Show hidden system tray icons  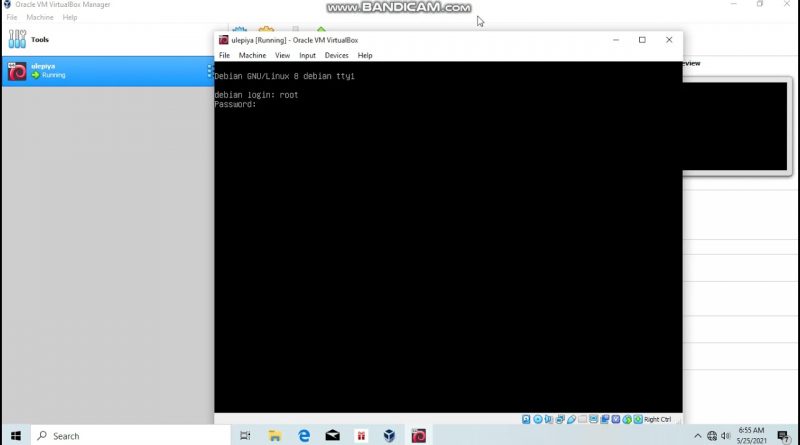pyautogui.click(x=697, y=436)
